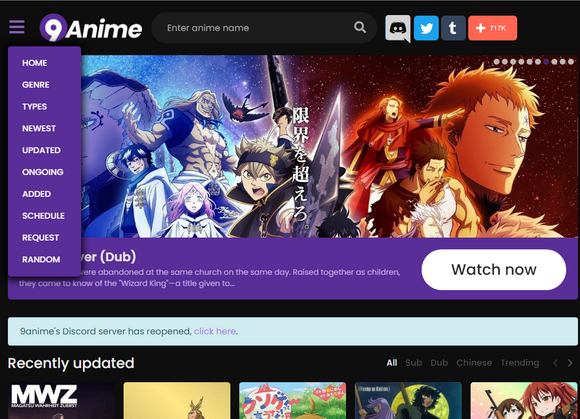Follow the 'click here' Discord link
This screenshot has height=419, width=580.
(215, 331)
